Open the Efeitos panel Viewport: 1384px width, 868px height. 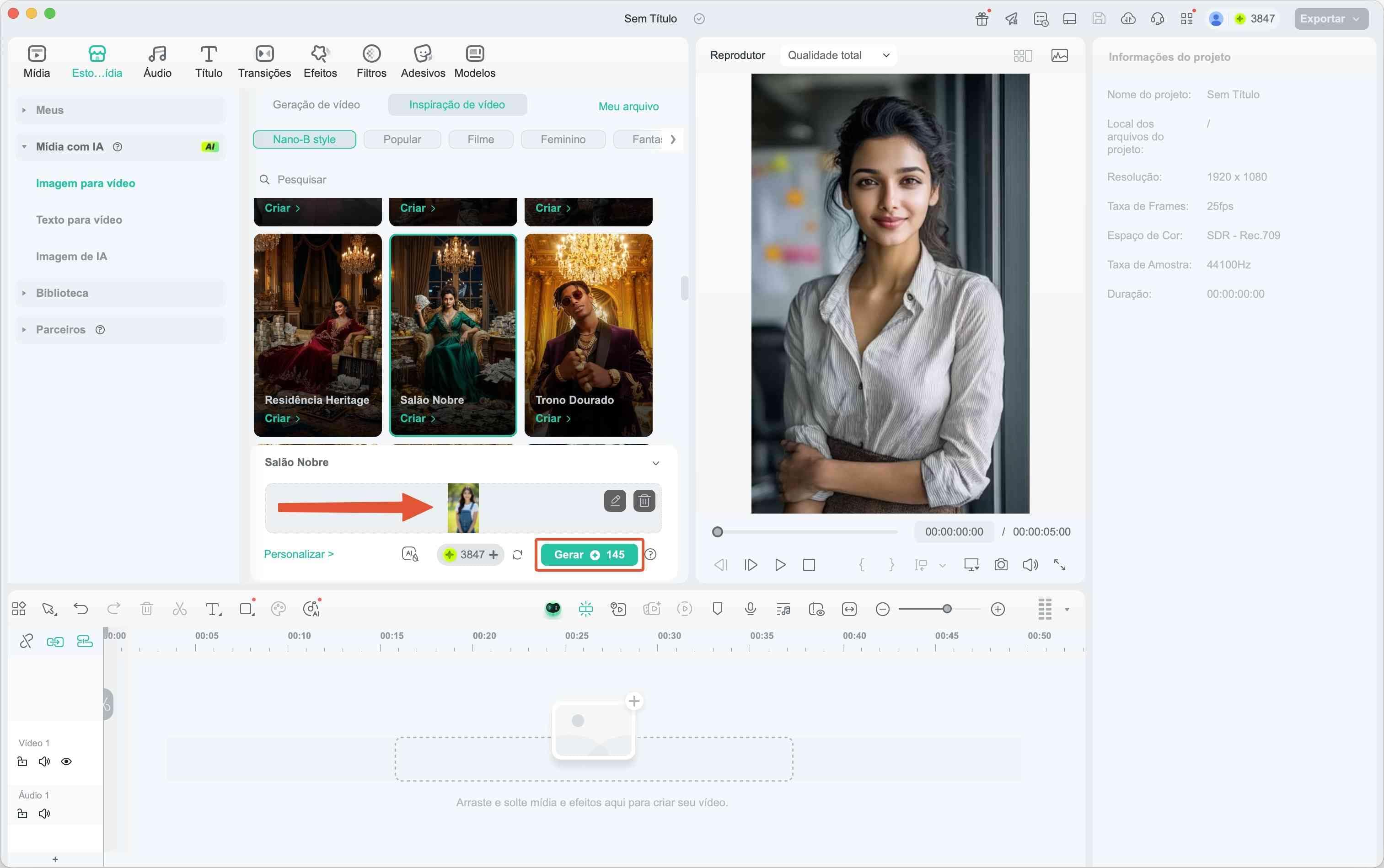click(x=320, y=61)
